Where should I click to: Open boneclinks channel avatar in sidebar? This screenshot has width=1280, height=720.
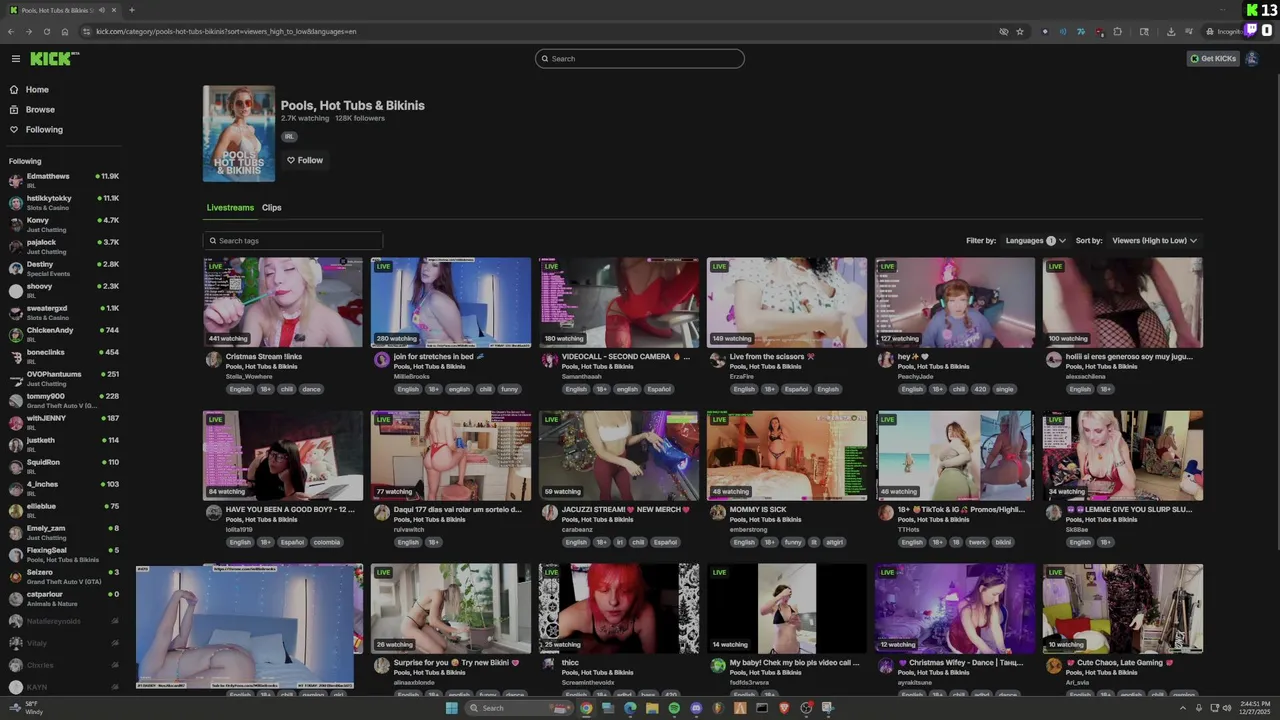click(x=15, y=356)
